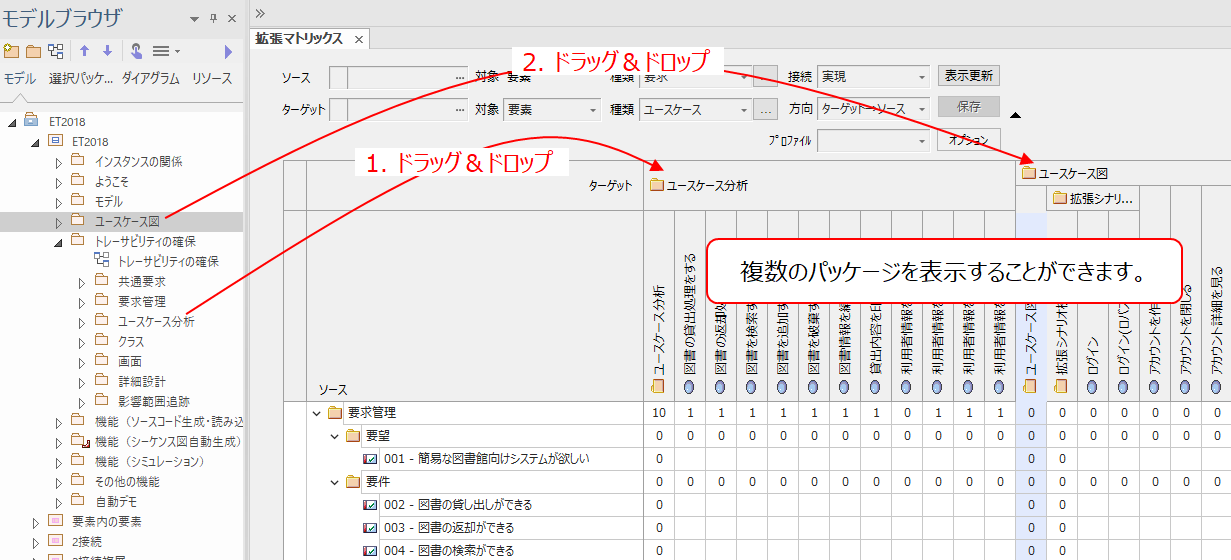Click the 画面 package folder icon
The height and width of the screenshot is (560, 1231).
tap(101, 360)
